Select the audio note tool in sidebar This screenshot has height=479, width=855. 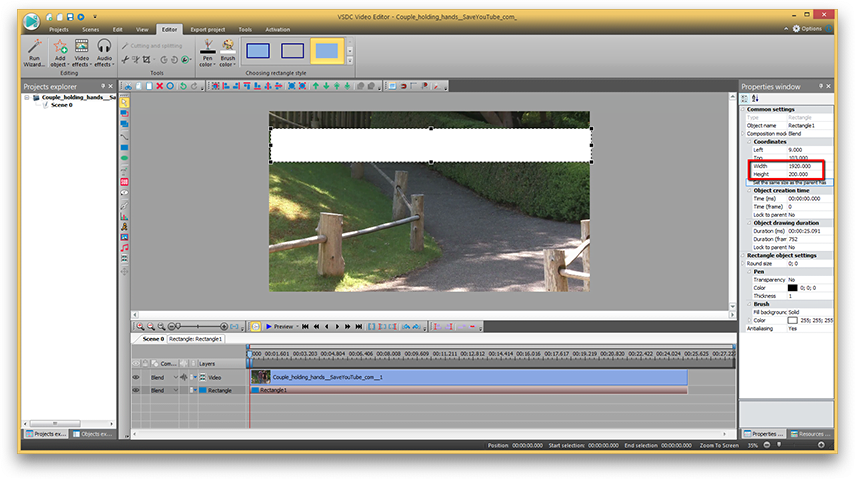click(x=124, y=248)
